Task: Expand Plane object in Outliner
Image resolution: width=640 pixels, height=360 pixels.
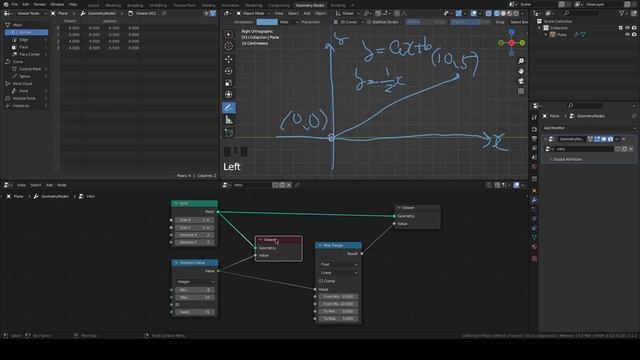Action: pos(546,35)
